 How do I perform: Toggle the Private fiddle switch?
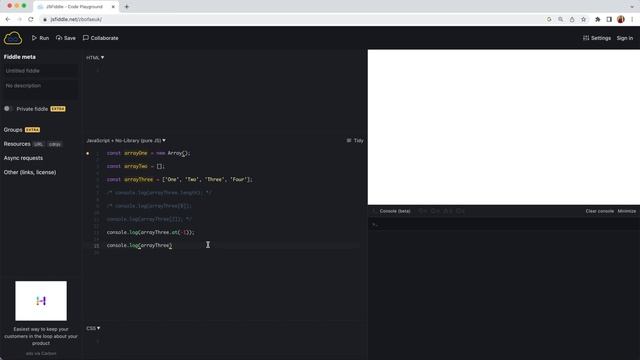[7, 109]
